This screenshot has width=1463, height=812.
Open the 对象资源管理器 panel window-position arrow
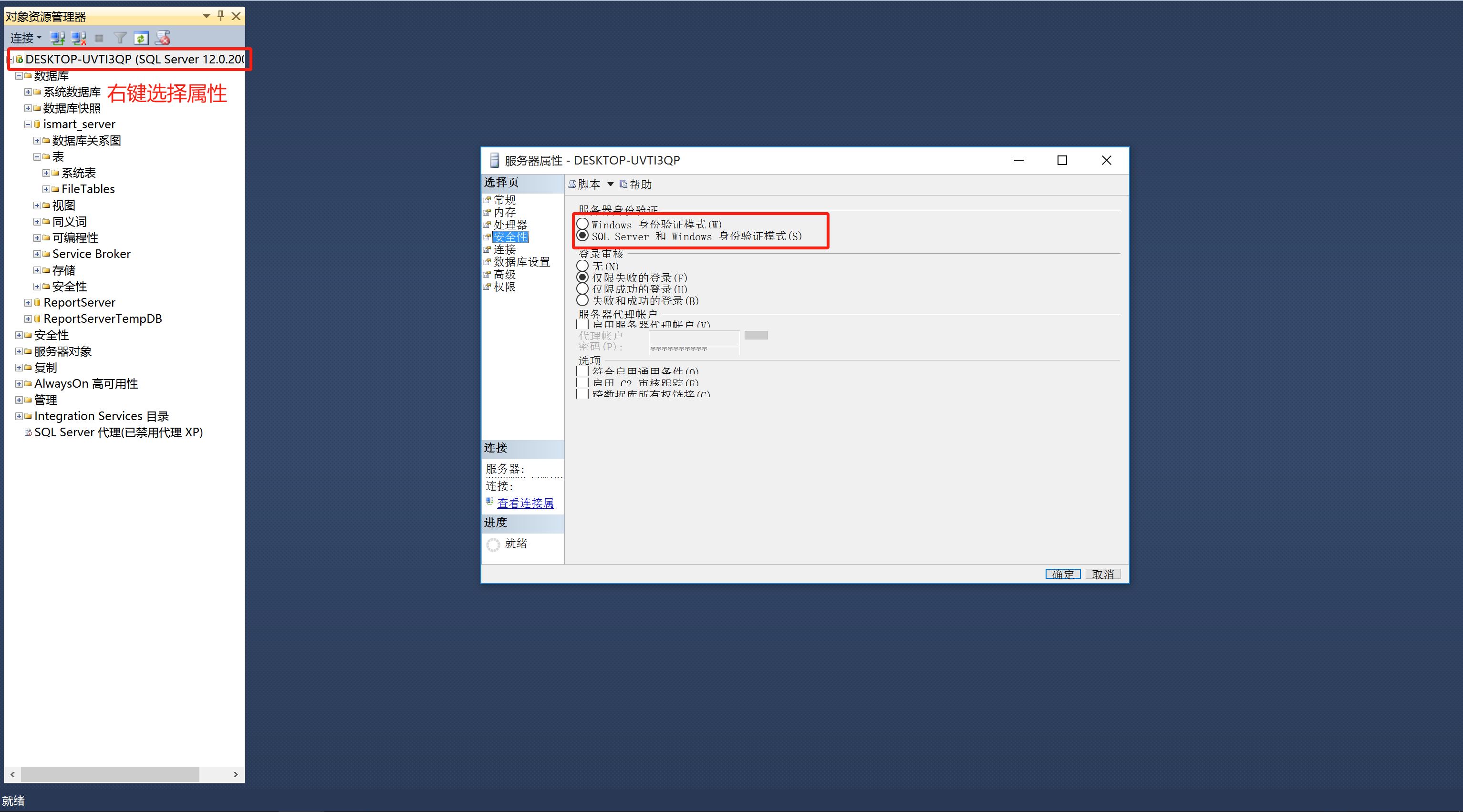pos(206,16)
